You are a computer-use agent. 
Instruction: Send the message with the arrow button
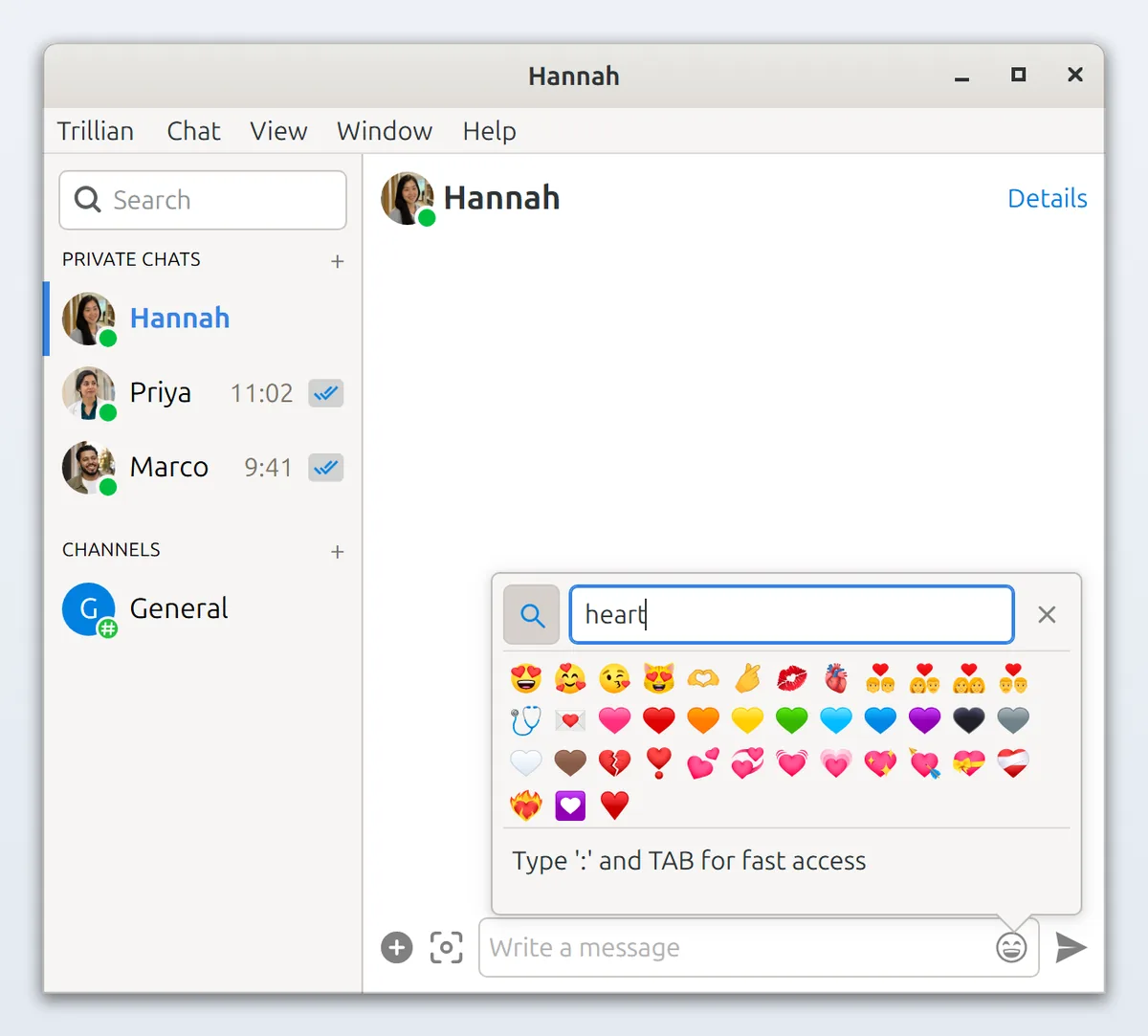(1071, 948)
